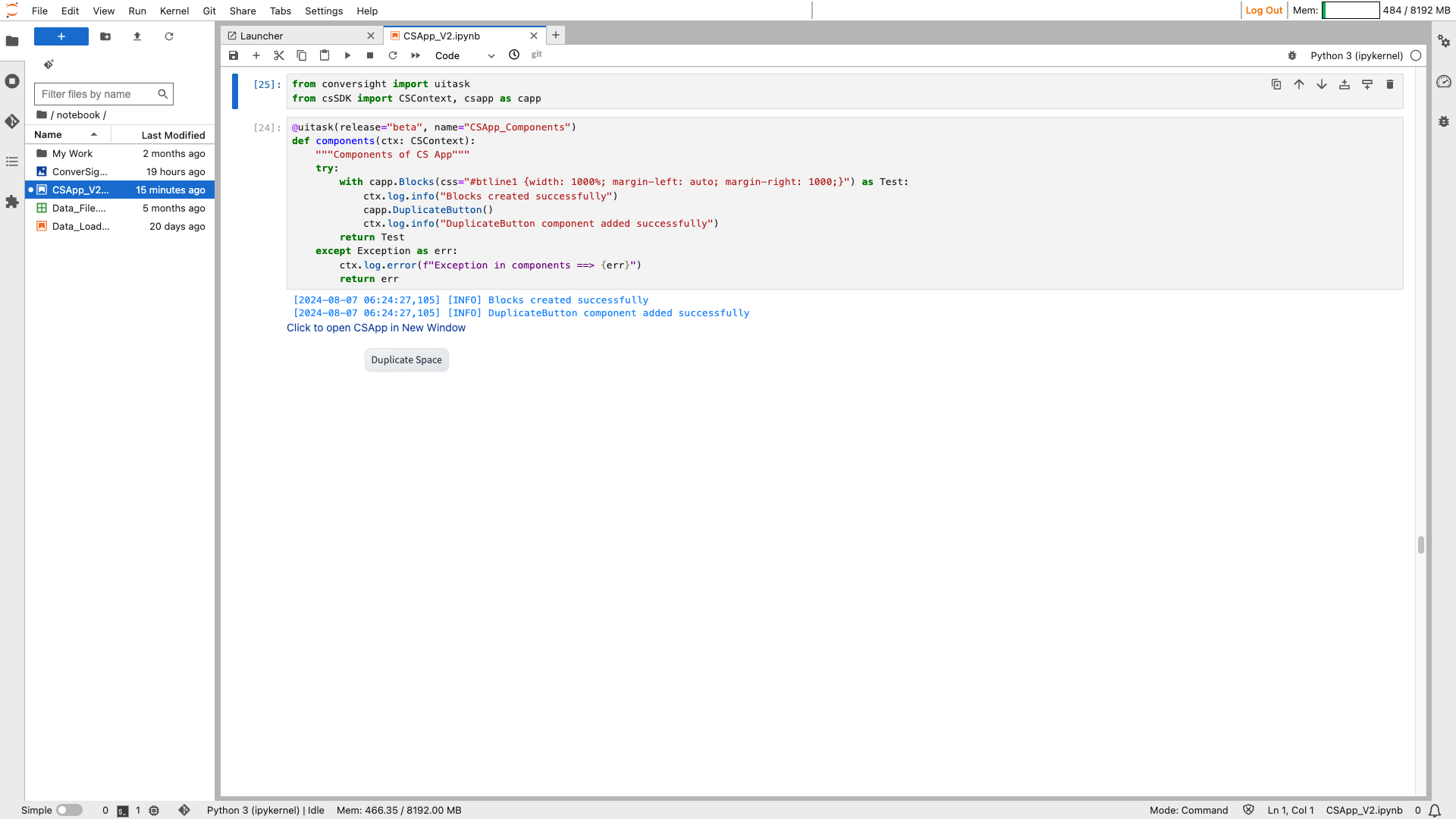Viewport: 1456px width, 819px height.
Task: Insert a cell below via cell toolbar
Action: [x=1367, y=84]
